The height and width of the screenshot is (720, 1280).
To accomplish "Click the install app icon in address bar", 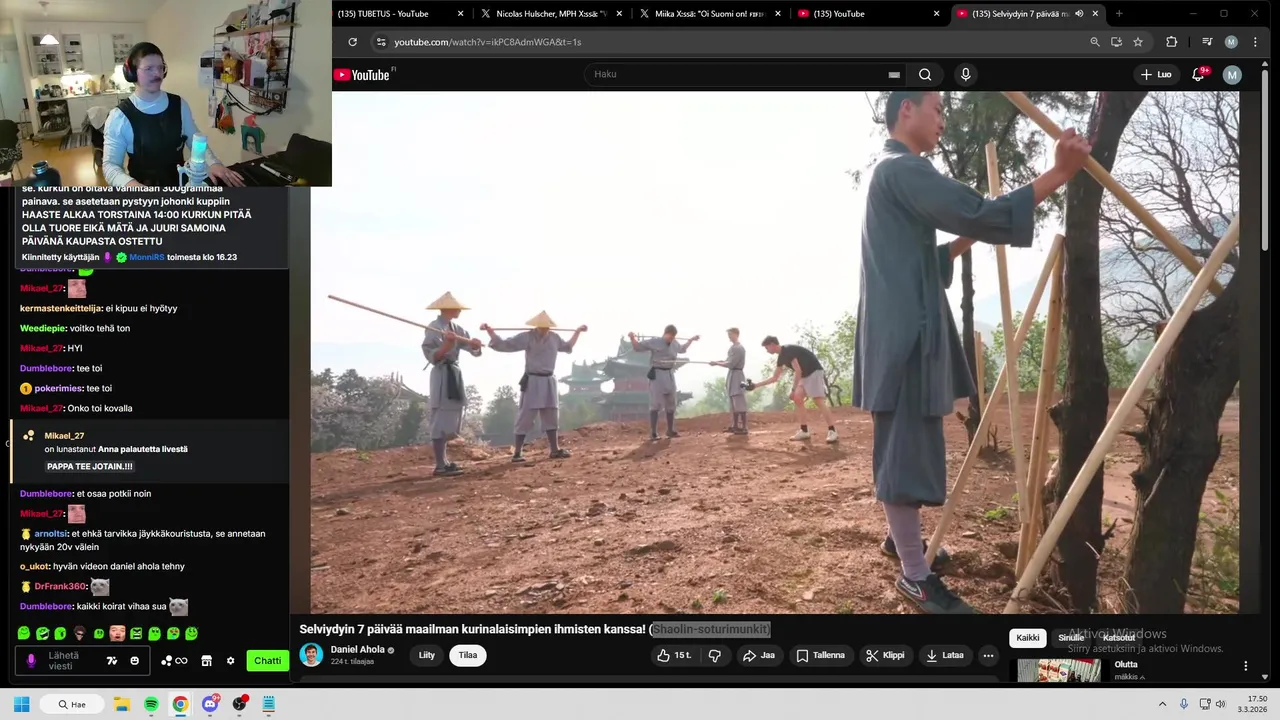I will 1116,42.
